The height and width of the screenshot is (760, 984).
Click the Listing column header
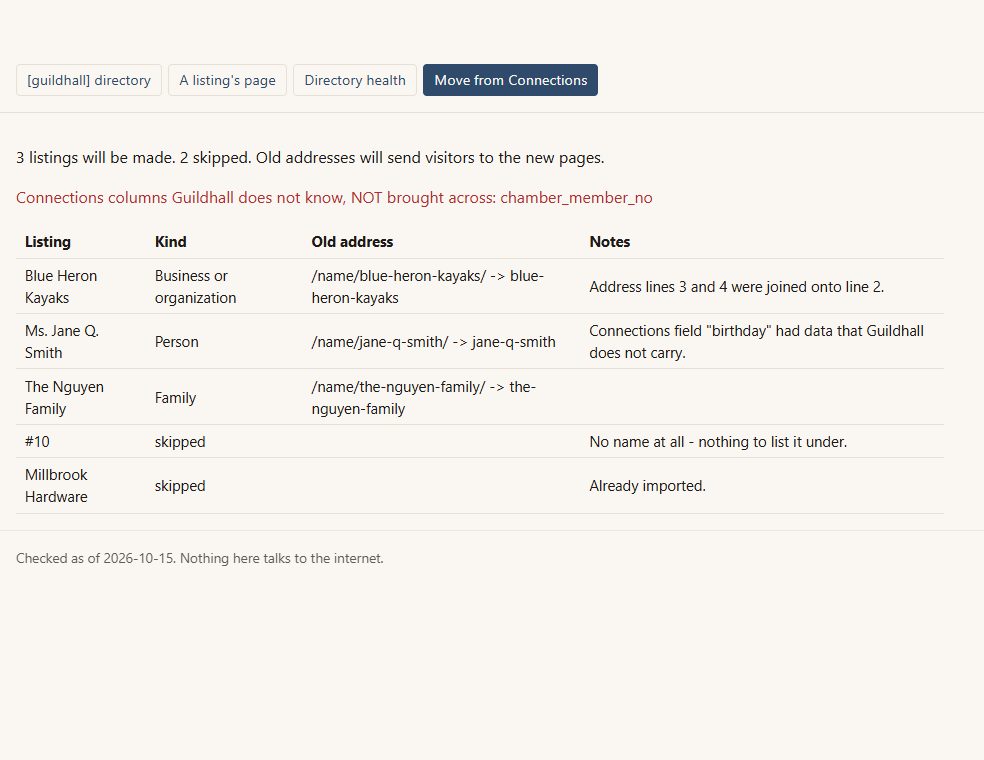[48, 242]
